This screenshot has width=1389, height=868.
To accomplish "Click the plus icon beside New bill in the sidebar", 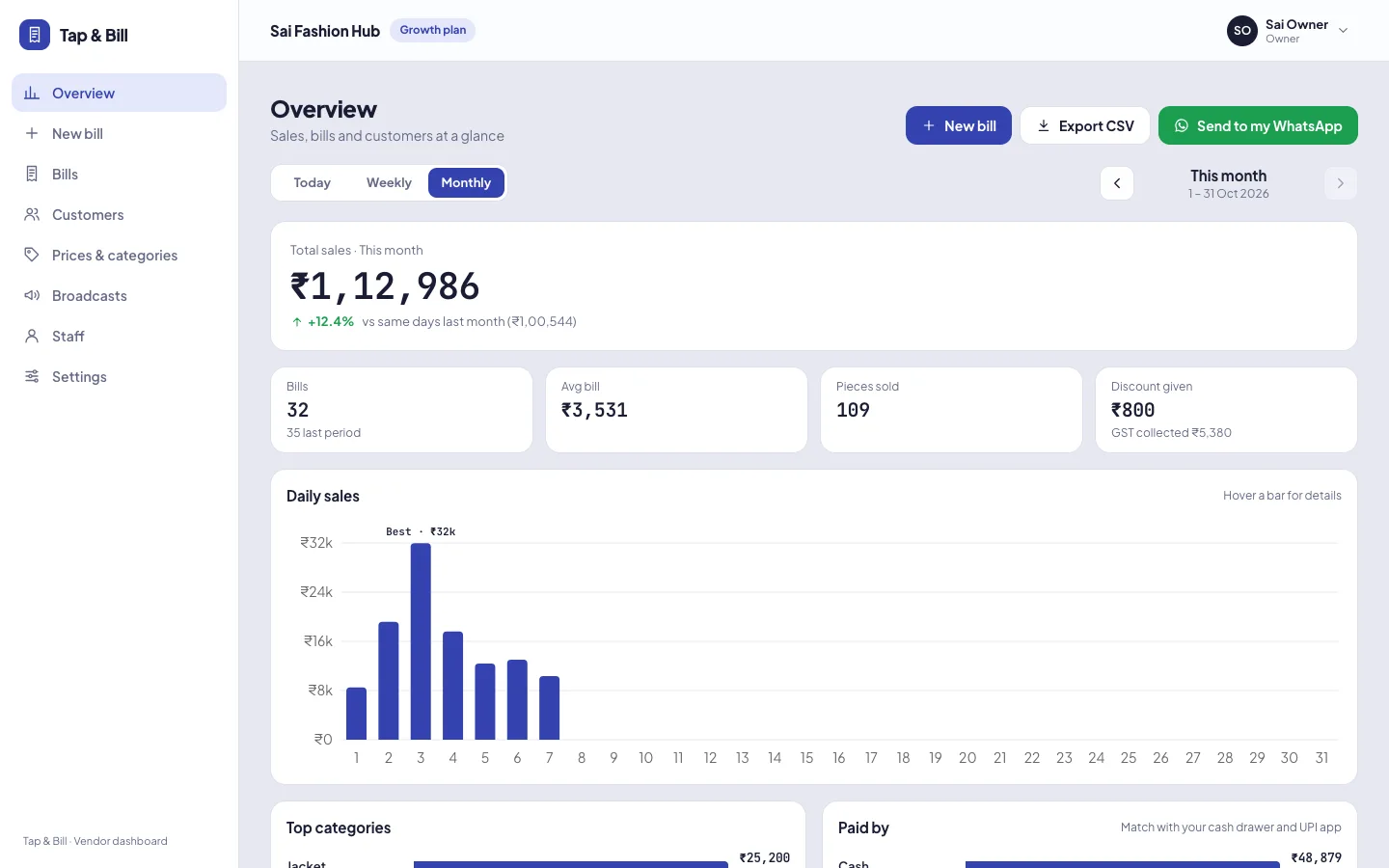I will 32,133.
